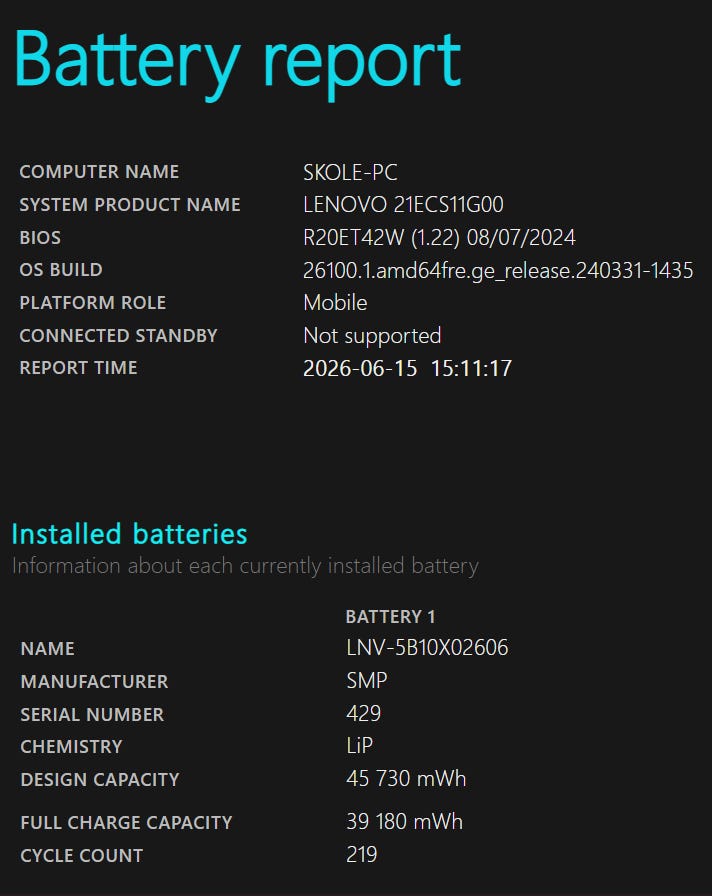This screenshot has height=896, width=712.
Task: Click the CYCLE COUNT row label
Action: pyautogui.click(x=82, y=856)
